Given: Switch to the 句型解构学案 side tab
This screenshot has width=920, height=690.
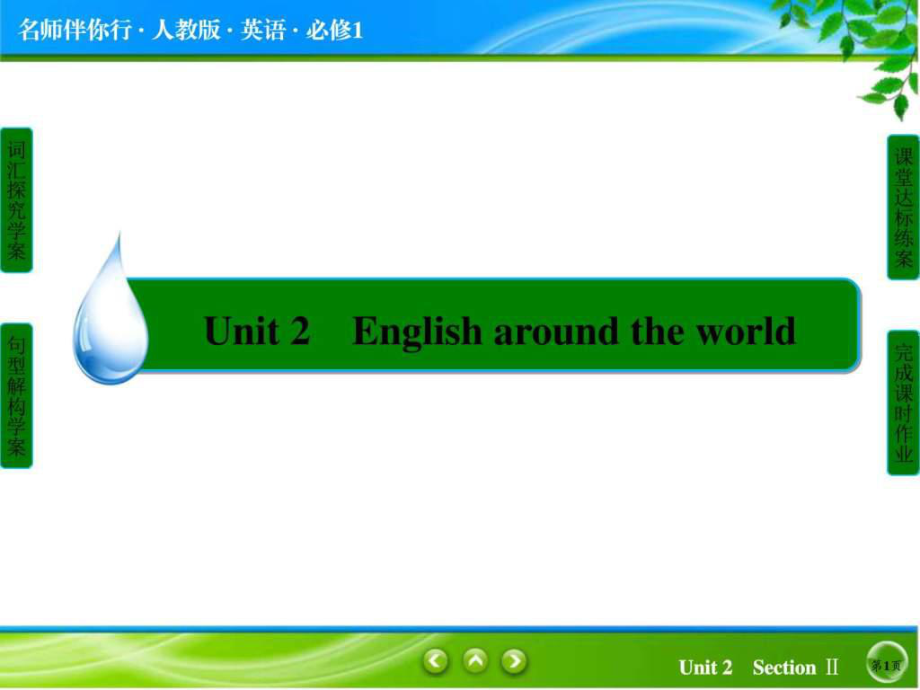Looking at the screenshot, I should 16,396.
